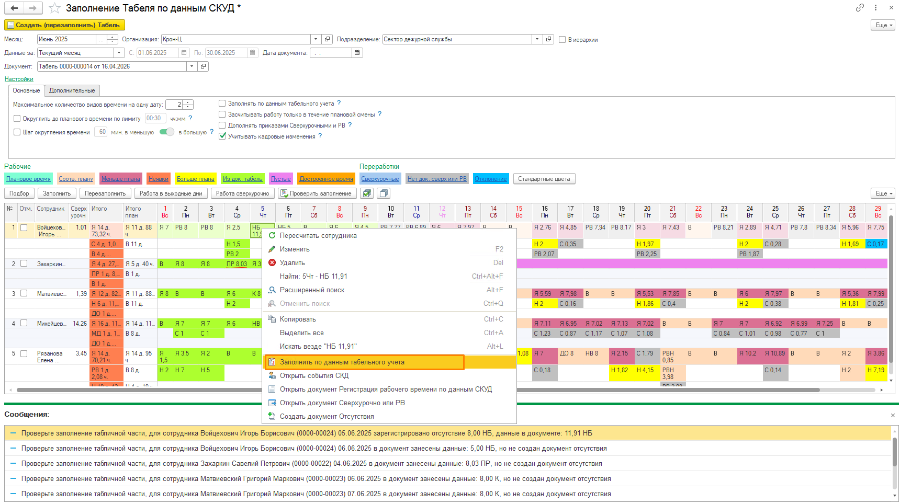Click the Подбор button
This screenshot has height=504, width=900.
[20, 193]
